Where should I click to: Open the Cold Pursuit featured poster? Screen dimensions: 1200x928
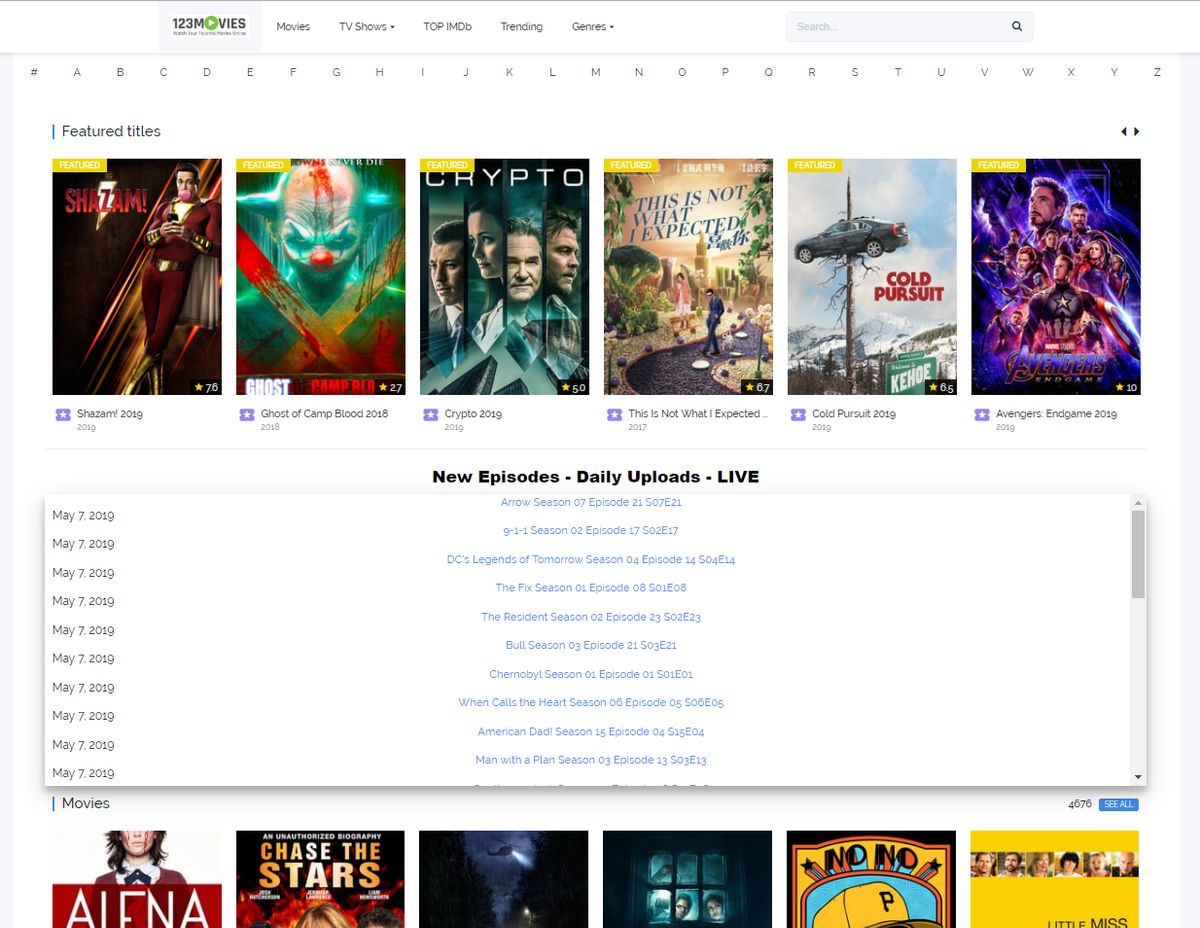click(872, 277)
